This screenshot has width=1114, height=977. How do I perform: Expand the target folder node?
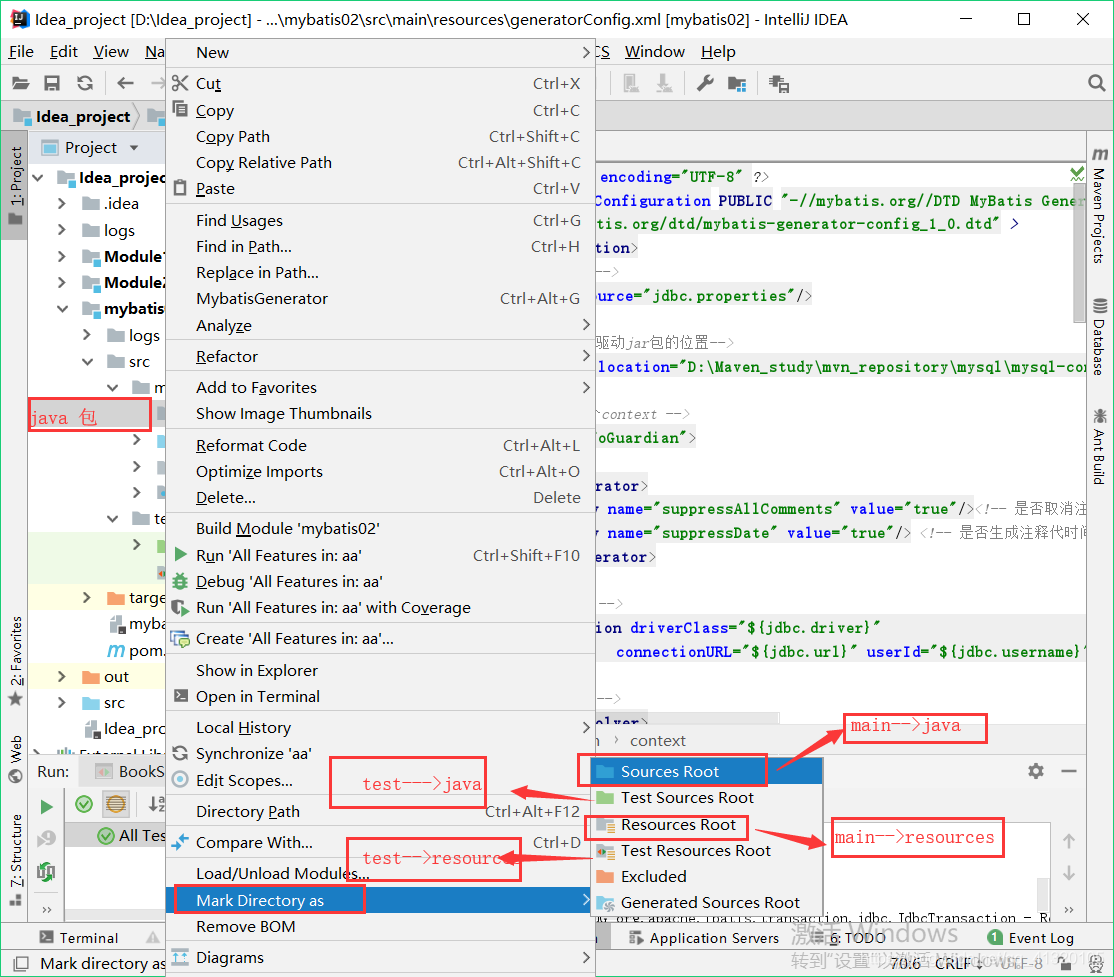[x=87, y=598]
